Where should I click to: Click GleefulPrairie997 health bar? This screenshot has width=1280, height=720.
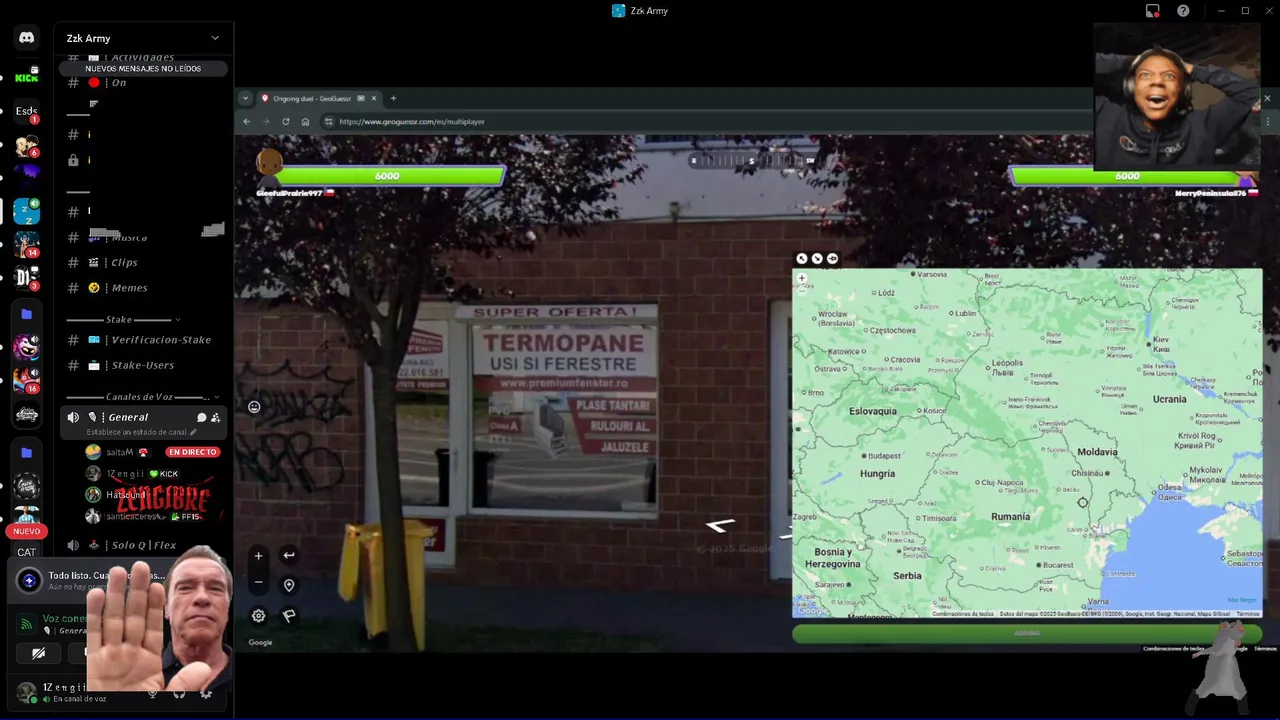coord(387,176)
